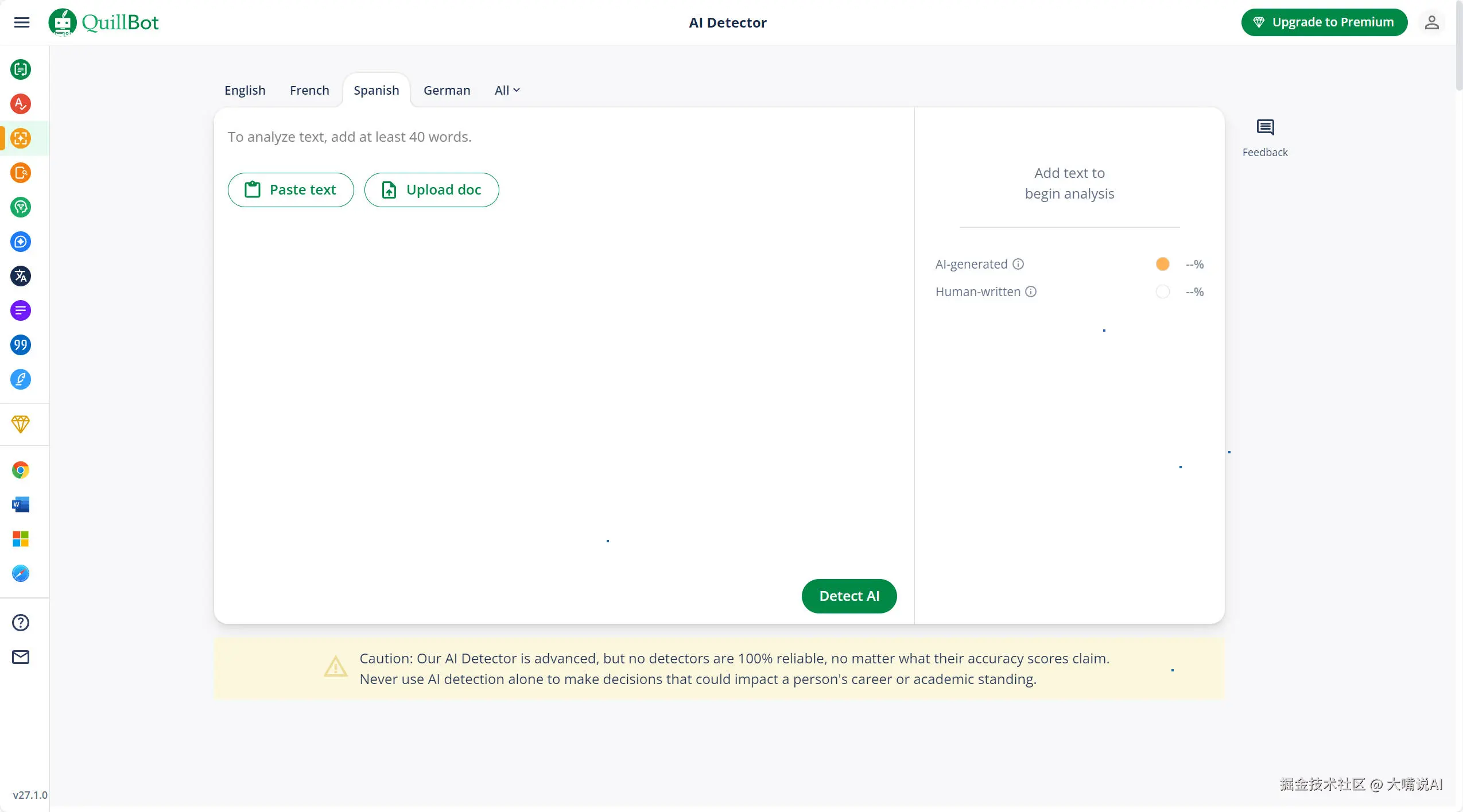Click into the text analysis input area

pyautogui.click(x=562, y=373)
